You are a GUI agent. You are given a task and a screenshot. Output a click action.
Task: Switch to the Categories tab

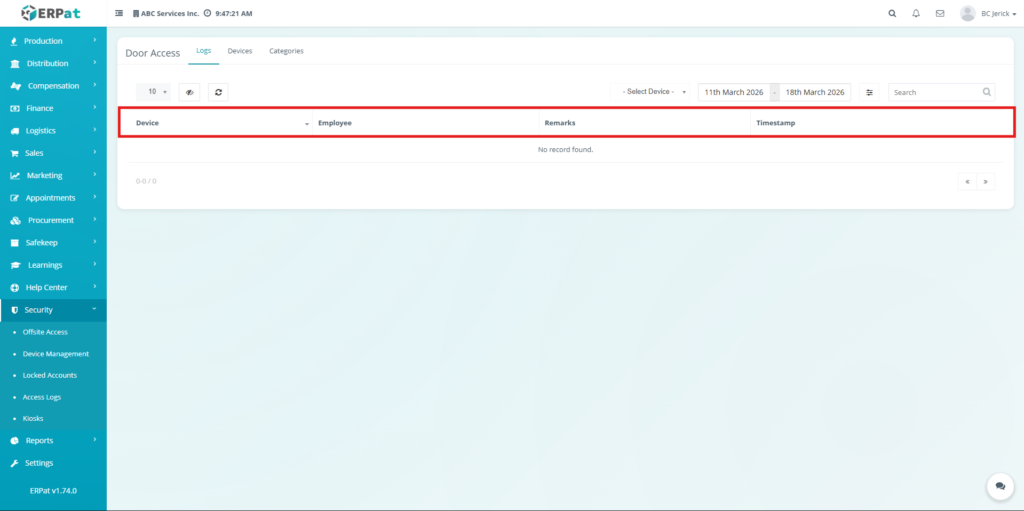286,51
